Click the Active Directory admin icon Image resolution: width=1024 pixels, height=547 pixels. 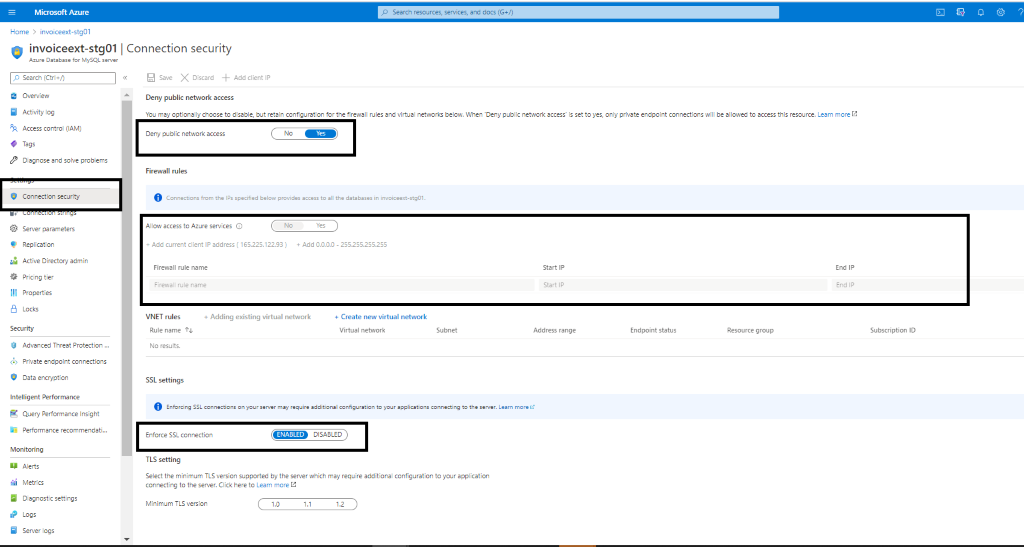(x=14, y=260)
